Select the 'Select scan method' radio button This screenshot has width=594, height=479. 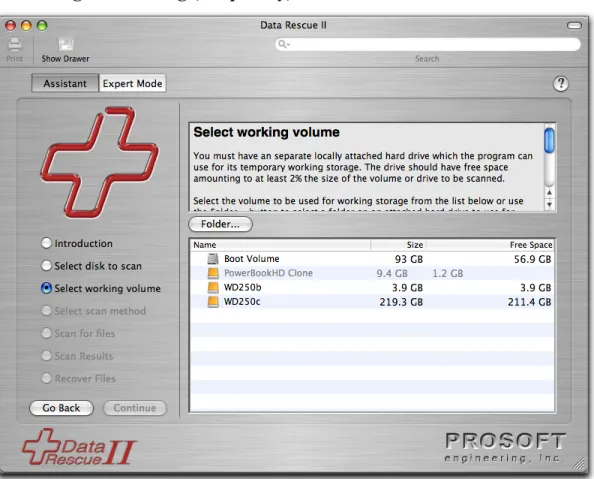(46, 311)
